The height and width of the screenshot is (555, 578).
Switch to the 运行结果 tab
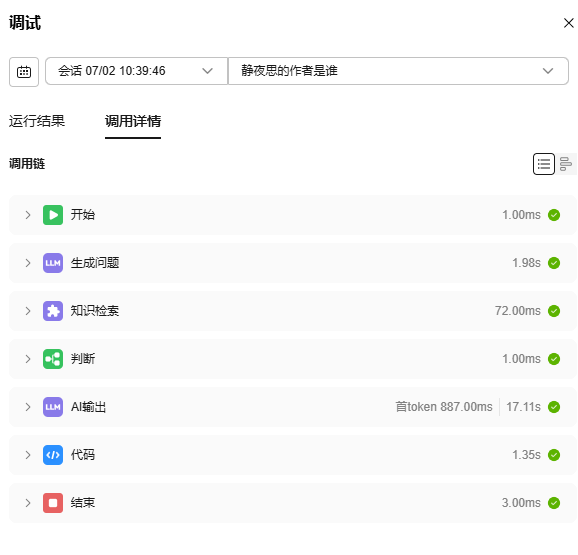click(37, 121)
